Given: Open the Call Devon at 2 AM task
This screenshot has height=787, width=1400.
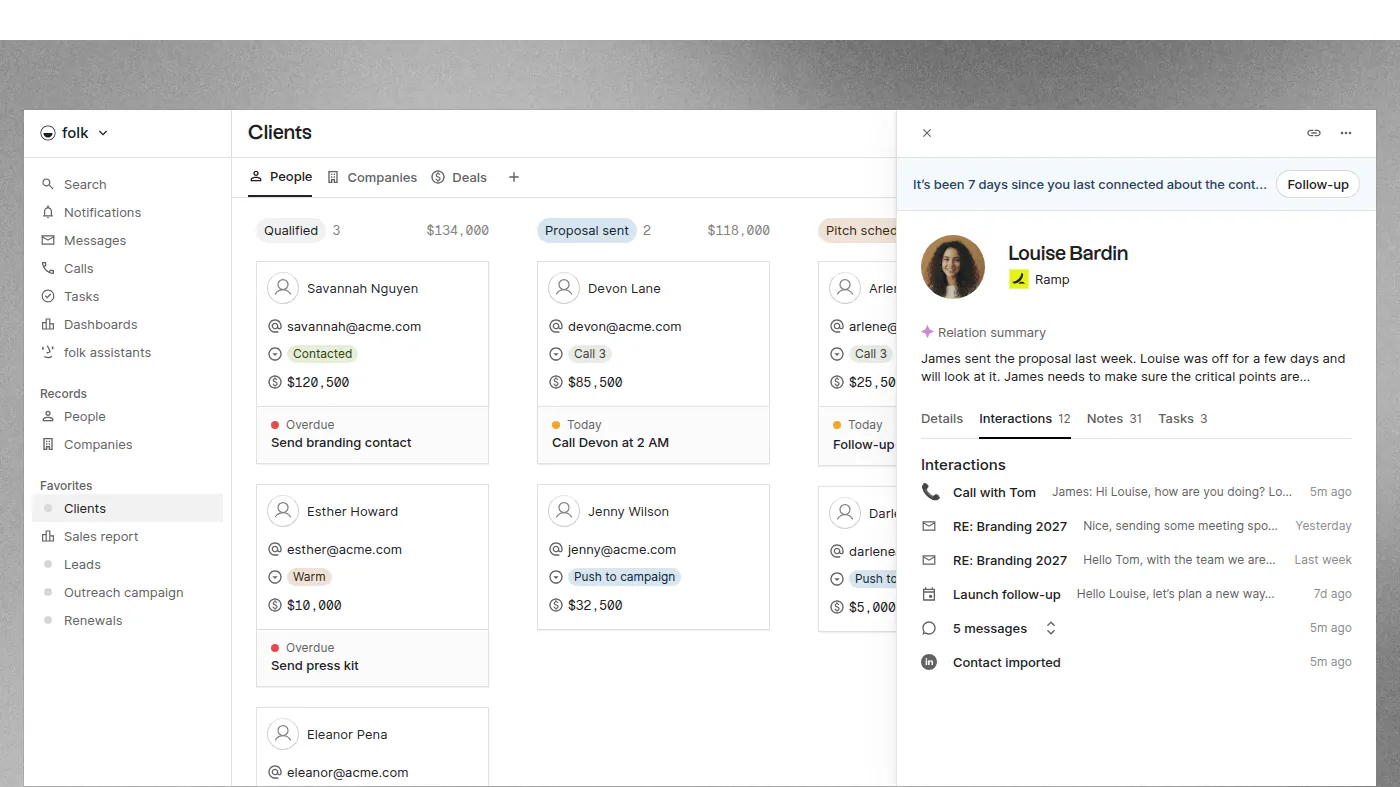Looking at the screenshot, I should pyautogui.click(x=653, y=435).
